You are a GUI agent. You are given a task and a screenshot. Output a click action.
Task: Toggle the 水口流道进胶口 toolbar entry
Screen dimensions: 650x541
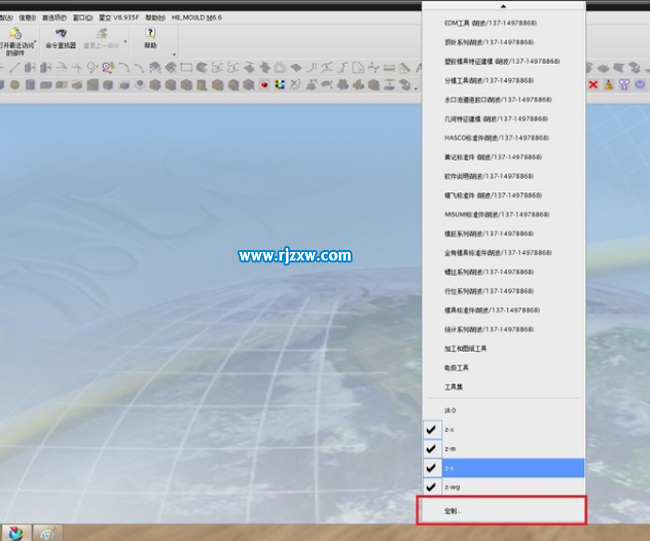[504, 99]
